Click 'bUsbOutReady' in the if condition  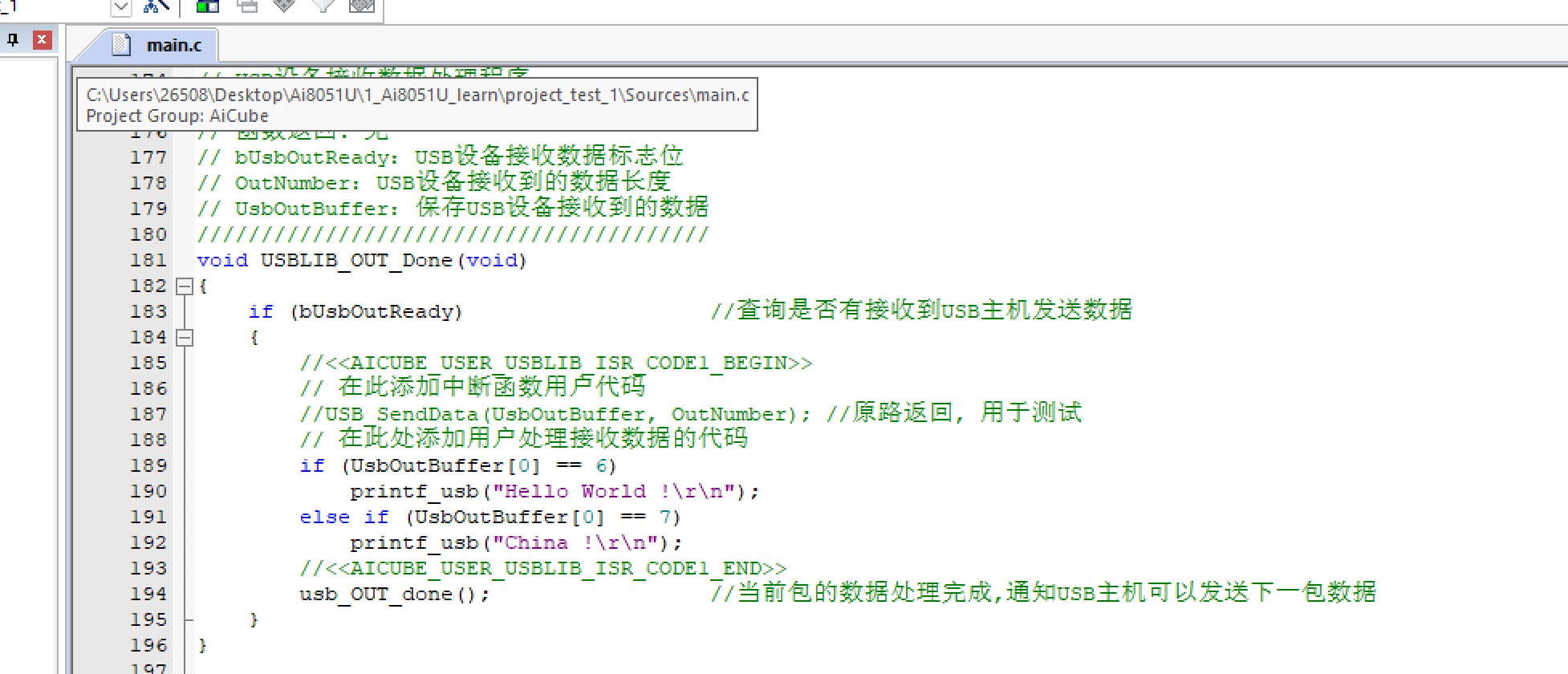click(376, 312)
